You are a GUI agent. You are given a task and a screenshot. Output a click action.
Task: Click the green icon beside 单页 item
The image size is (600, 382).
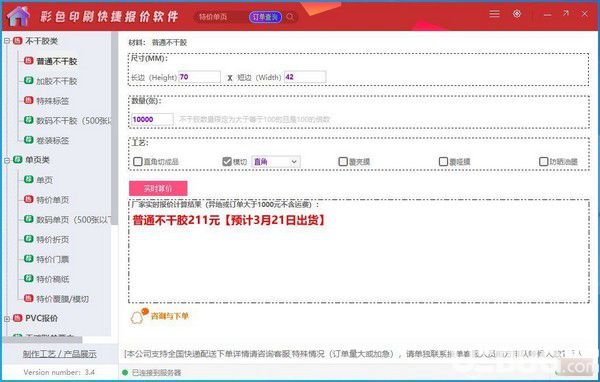(29, 179)
